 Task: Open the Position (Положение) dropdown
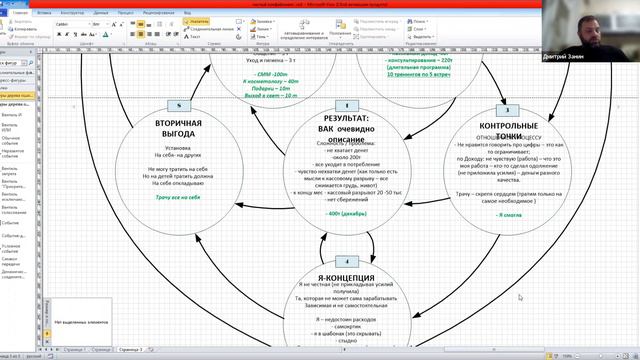pyautogui.click(x=340, y=29)
